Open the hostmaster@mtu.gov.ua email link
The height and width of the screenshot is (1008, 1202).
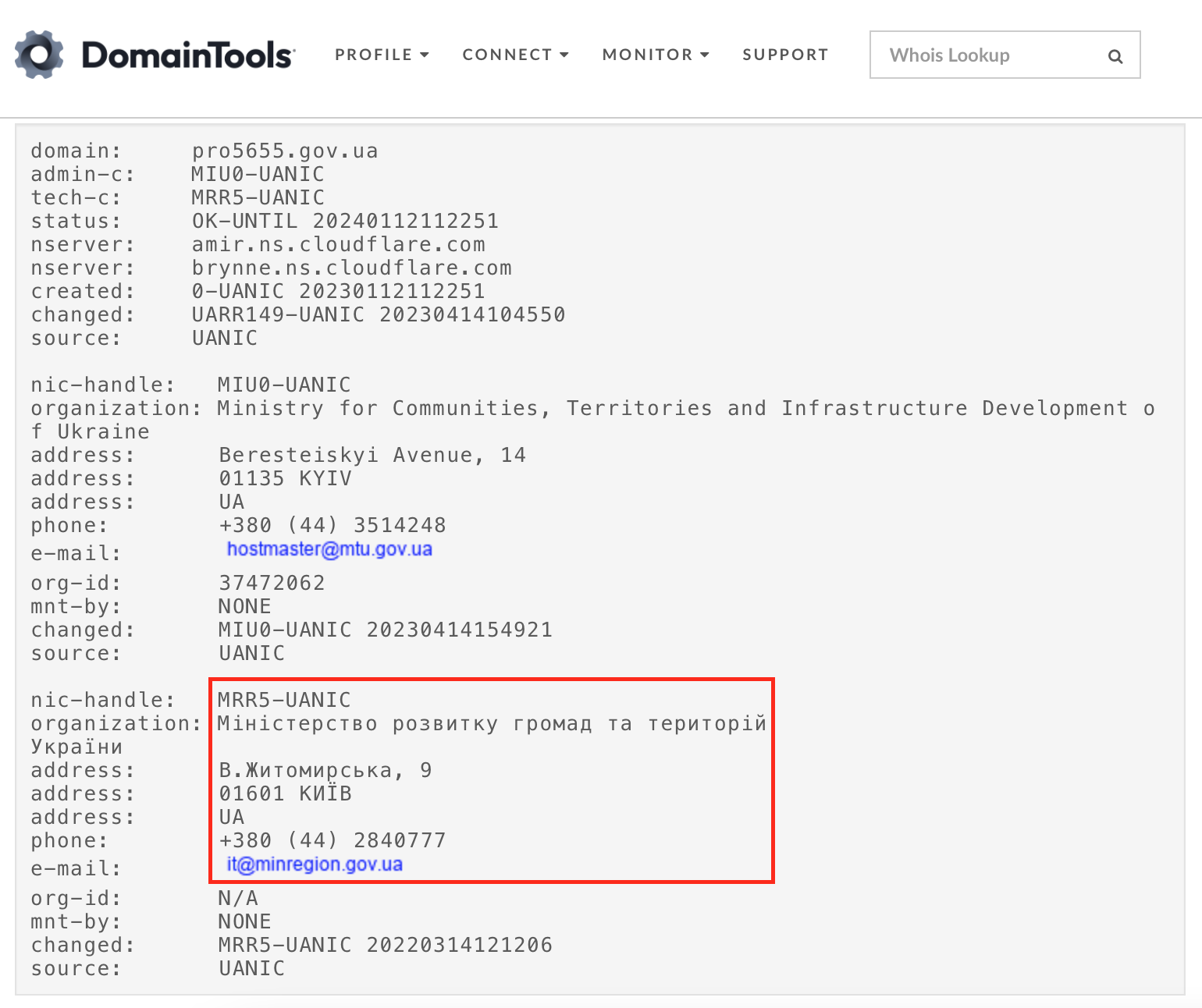click(x=329, y=549)
